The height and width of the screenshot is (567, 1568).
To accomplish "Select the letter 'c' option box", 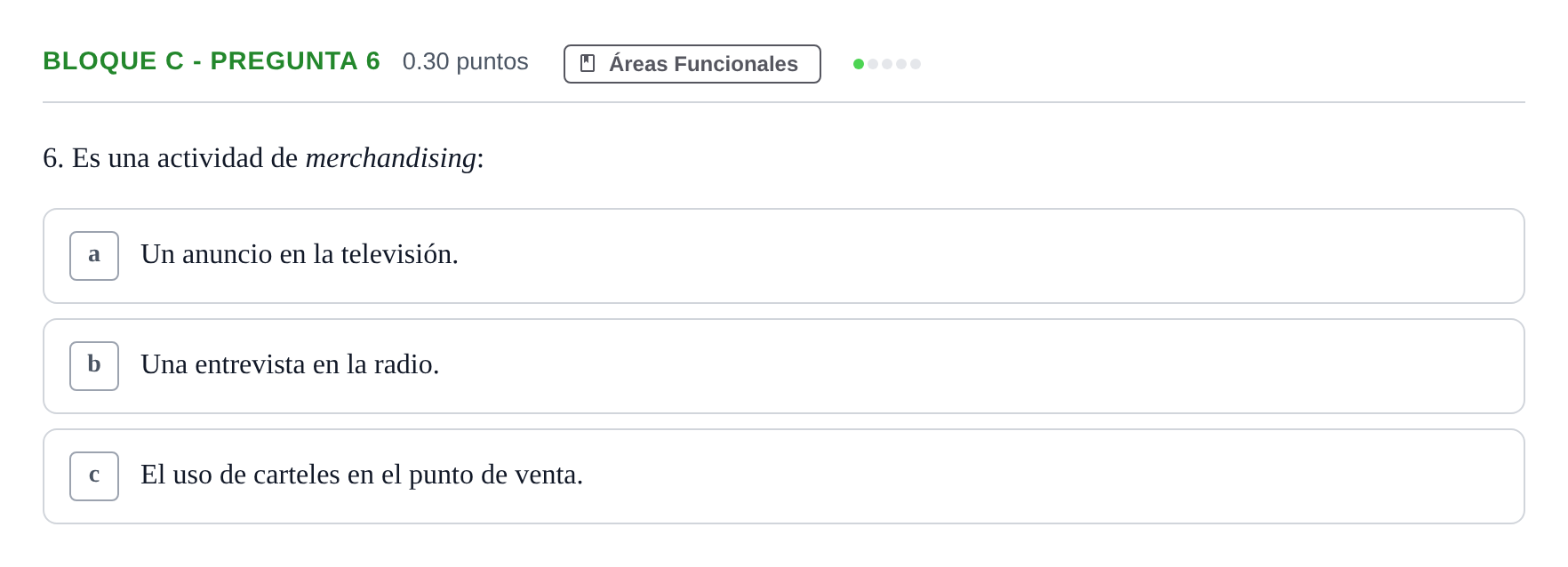I will tap(94, 476).
